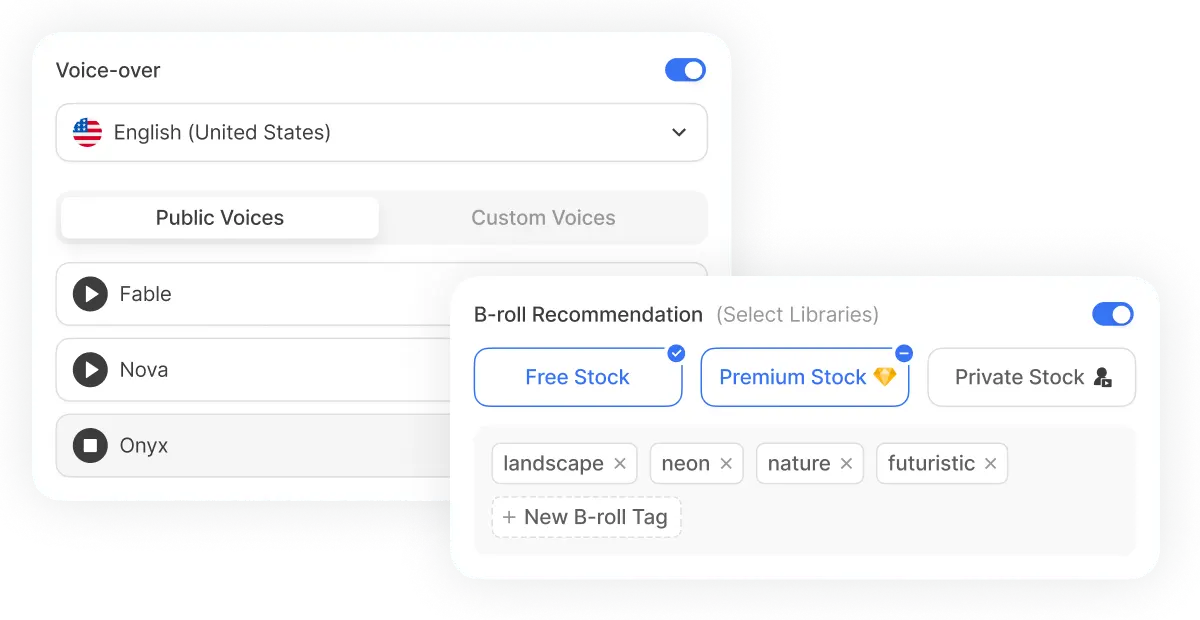
Task: Switch to the Custom Voices tab
Action: [543, 217]
